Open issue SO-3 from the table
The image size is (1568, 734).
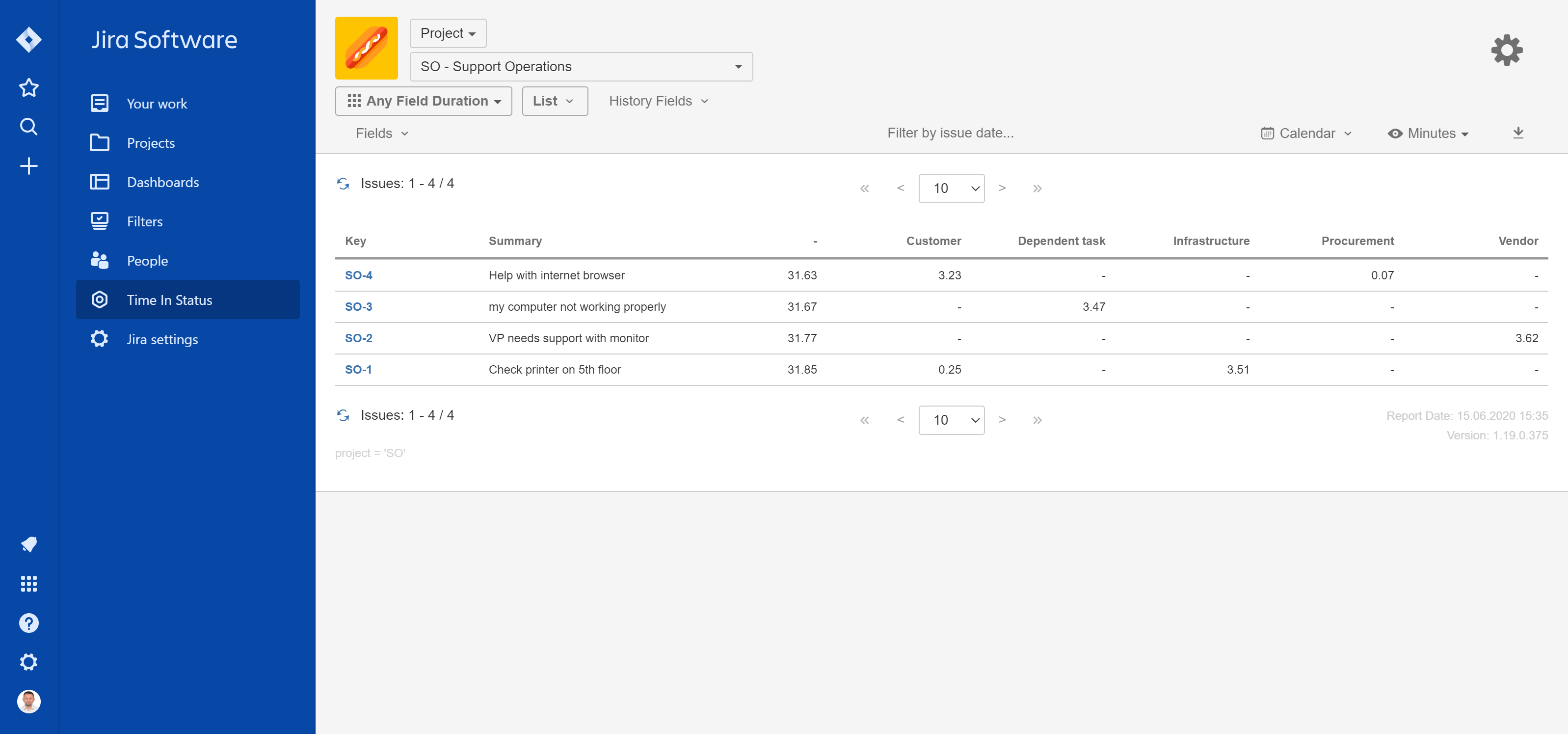358,306
